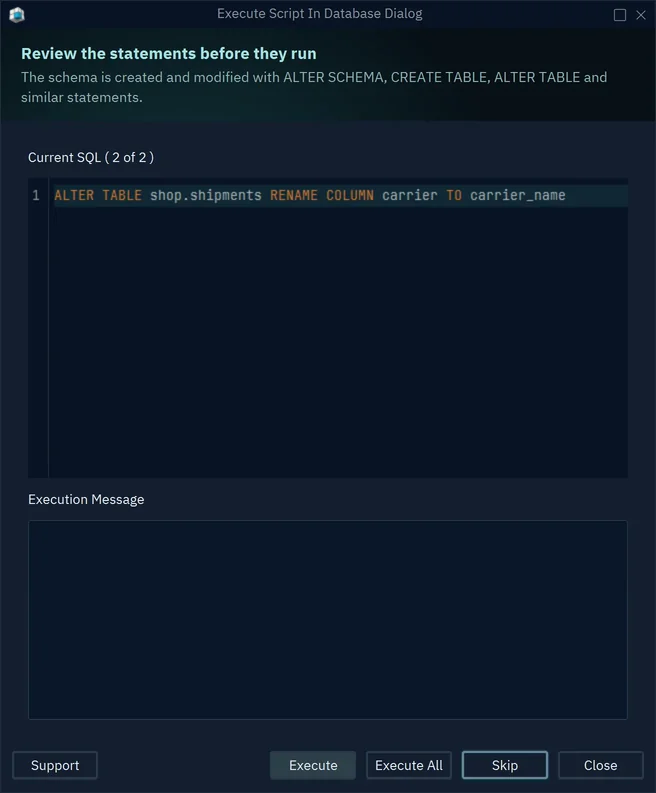Screen dimensions: 656x793
Task: Click the 'Current SQL ( 2 of 2 )' label
Action: click(91, 157)
